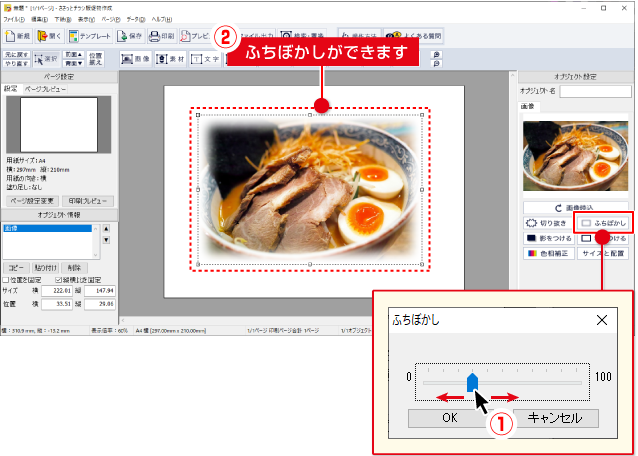
Task: Click やり直す redo button
Action: click(16, 63)
